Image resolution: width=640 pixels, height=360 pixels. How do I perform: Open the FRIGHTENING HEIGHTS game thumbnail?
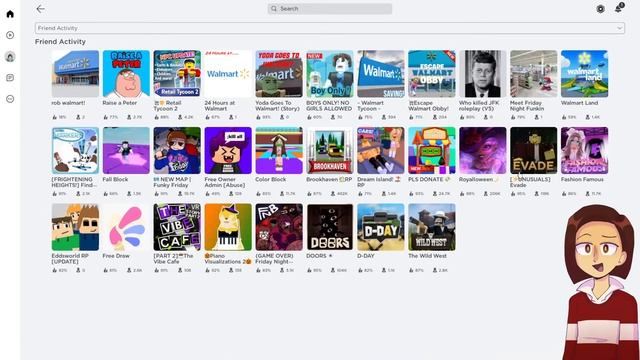coord(75,150)
